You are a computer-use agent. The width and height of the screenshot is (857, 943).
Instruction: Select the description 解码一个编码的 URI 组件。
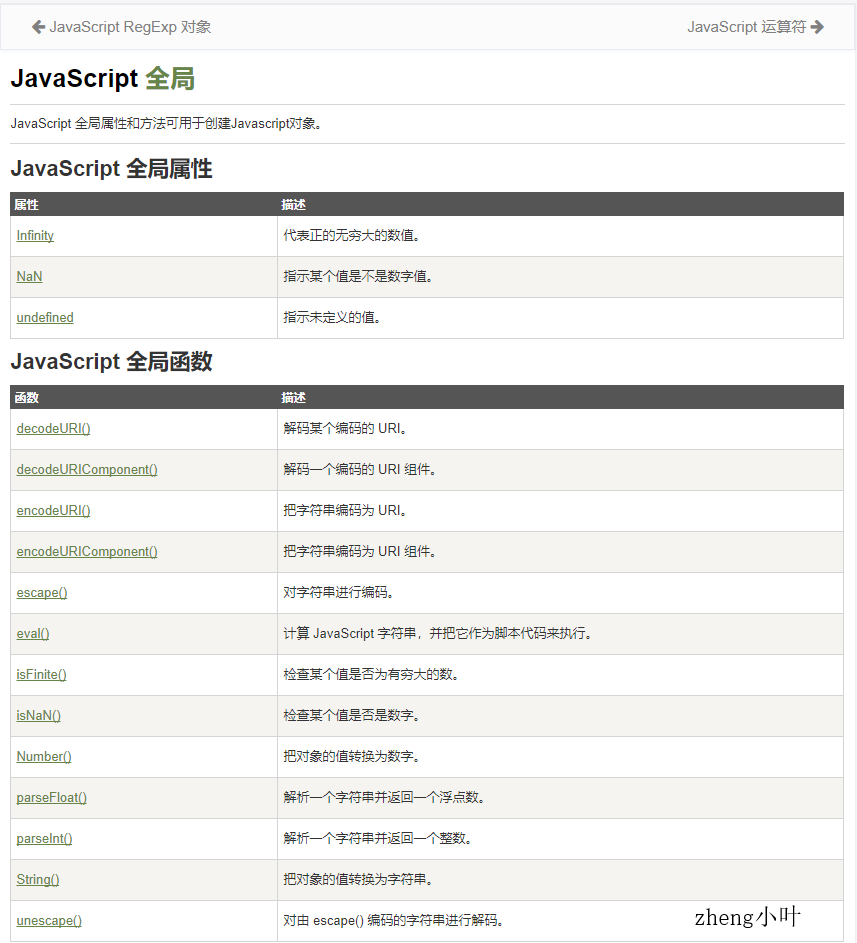360,470
